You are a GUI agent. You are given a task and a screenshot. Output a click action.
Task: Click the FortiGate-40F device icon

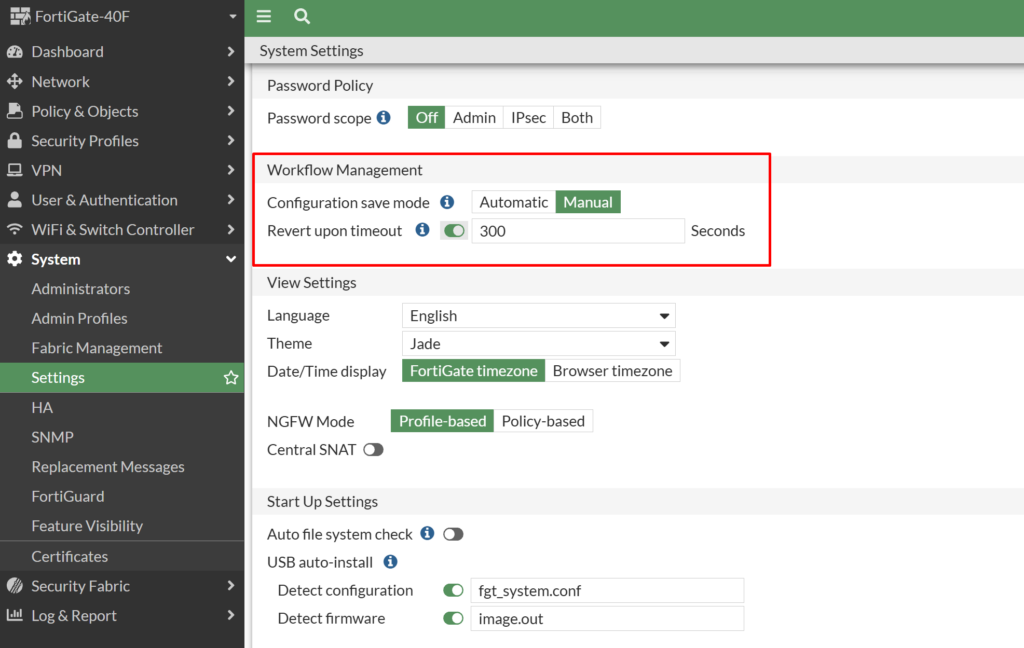tap(20, 16)
